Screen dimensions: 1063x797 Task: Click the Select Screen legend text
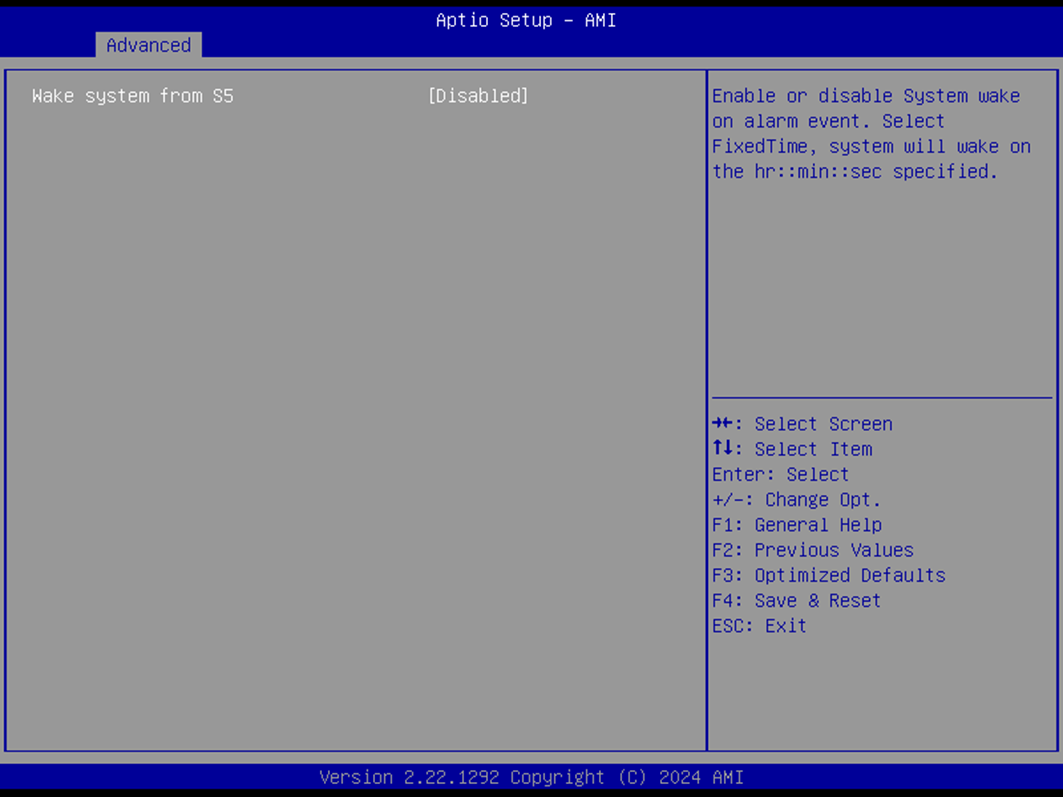pyautogui.click(x=823, y=424)
